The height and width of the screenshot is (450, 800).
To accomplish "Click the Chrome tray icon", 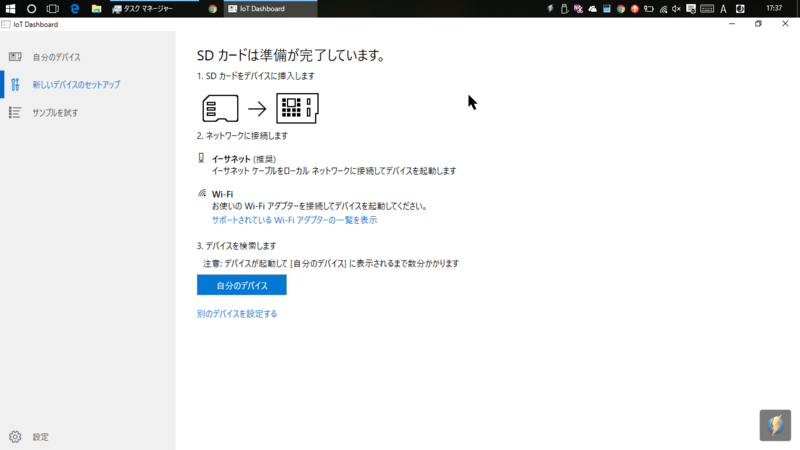I will click(x=620, y=9).
